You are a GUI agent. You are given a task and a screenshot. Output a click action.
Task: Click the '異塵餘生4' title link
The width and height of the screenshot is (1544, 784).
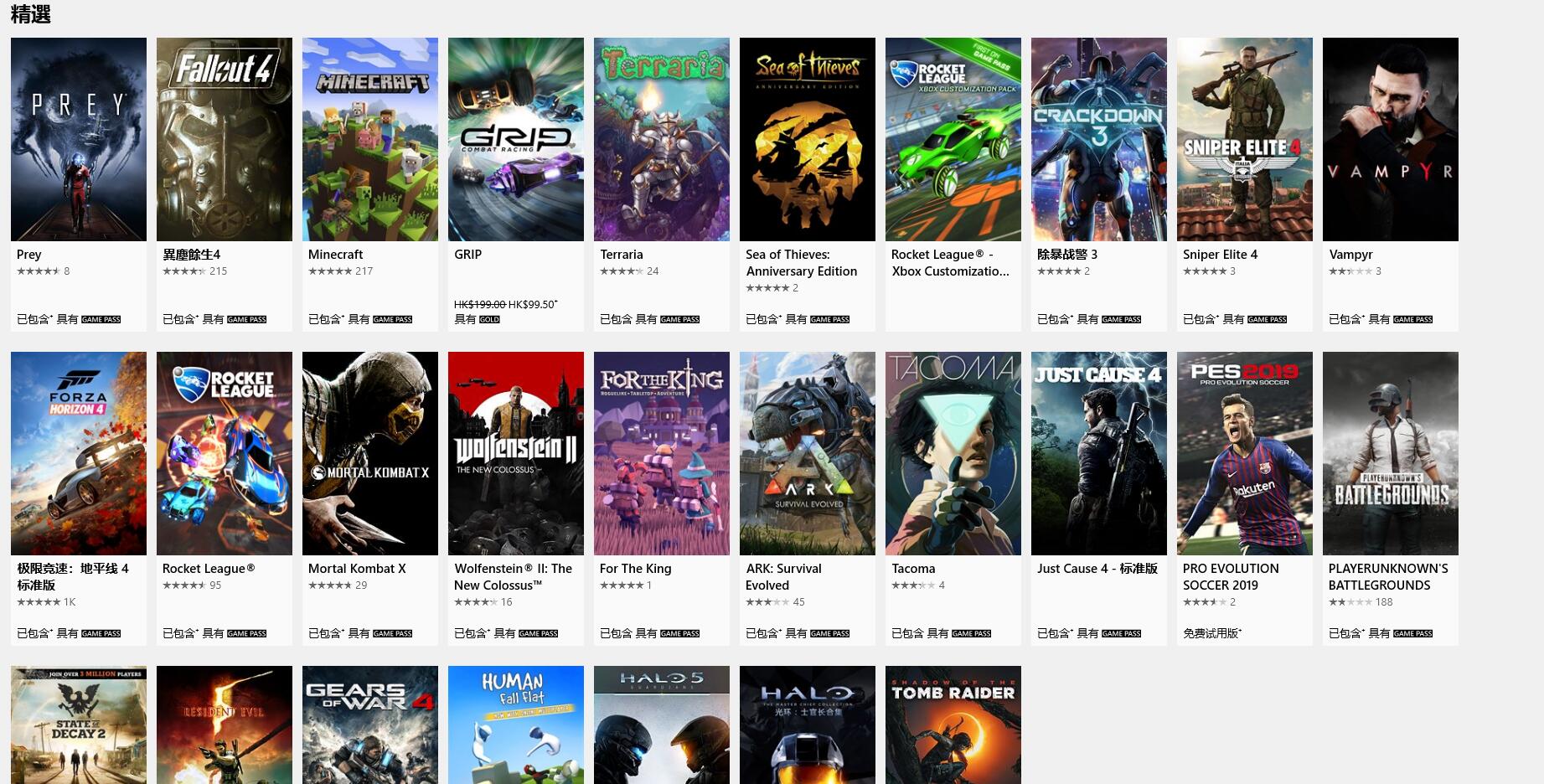pyautogui.click(x=192, y=255)
